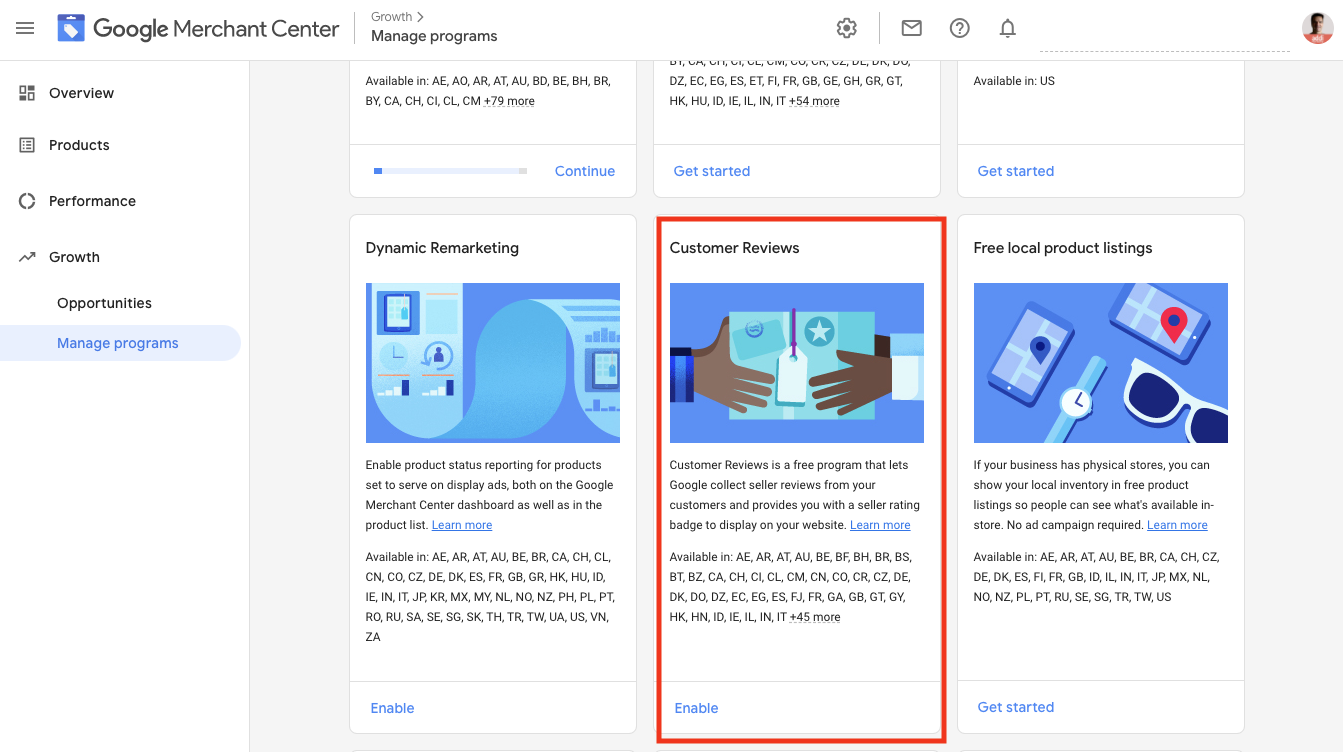Go to Performance in the sidebar

pos(92,201)
